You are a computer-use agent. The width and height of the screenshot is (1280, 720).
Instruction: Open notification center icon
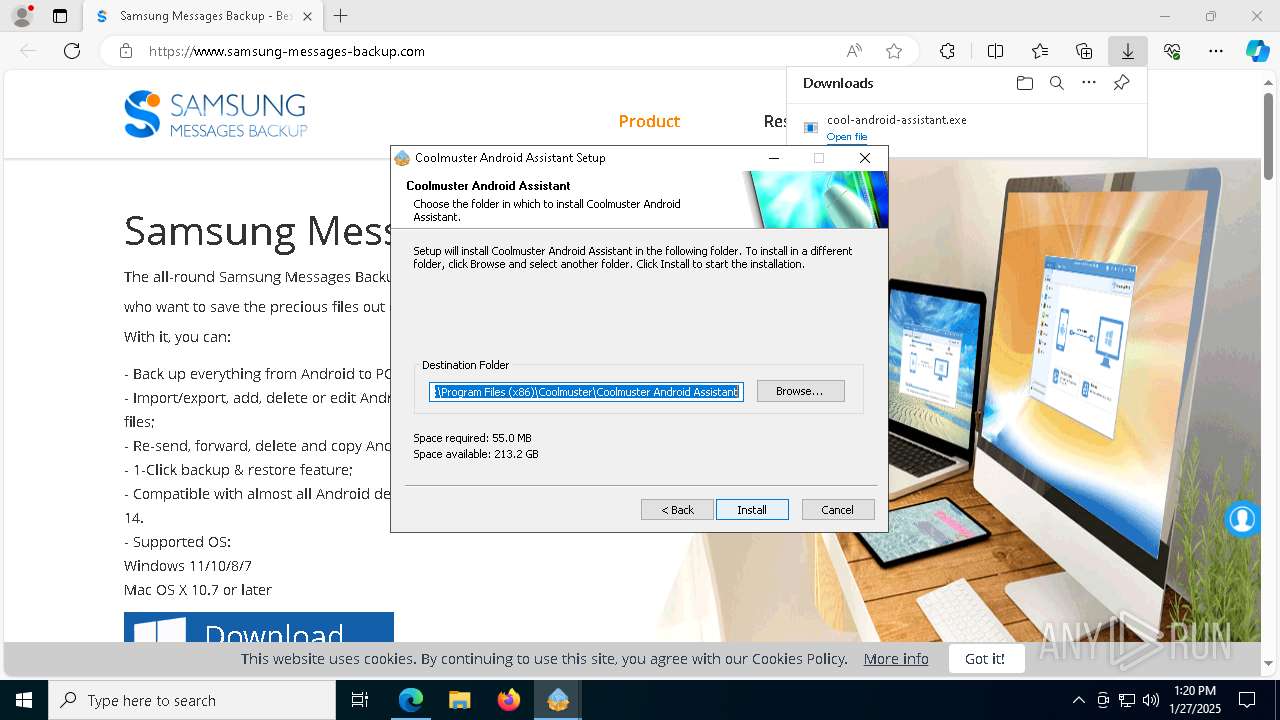(x=1247, y=700)
